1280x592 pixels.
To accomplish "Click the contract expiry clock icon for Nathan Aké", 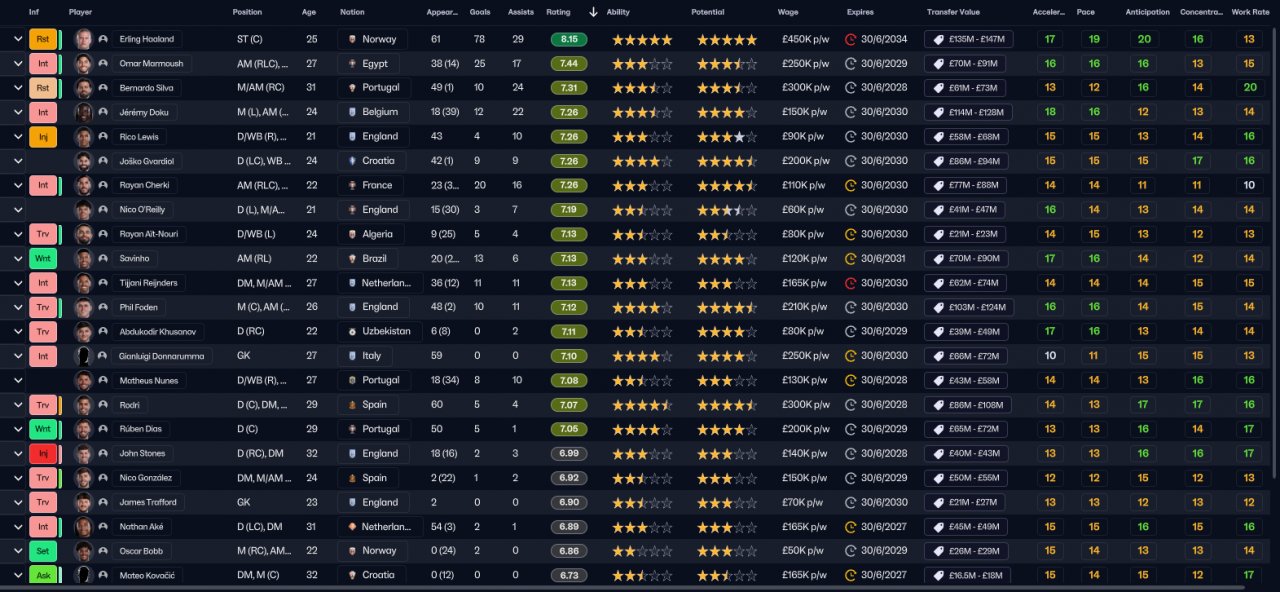I will pyautogui.click(x=851, y=527).
